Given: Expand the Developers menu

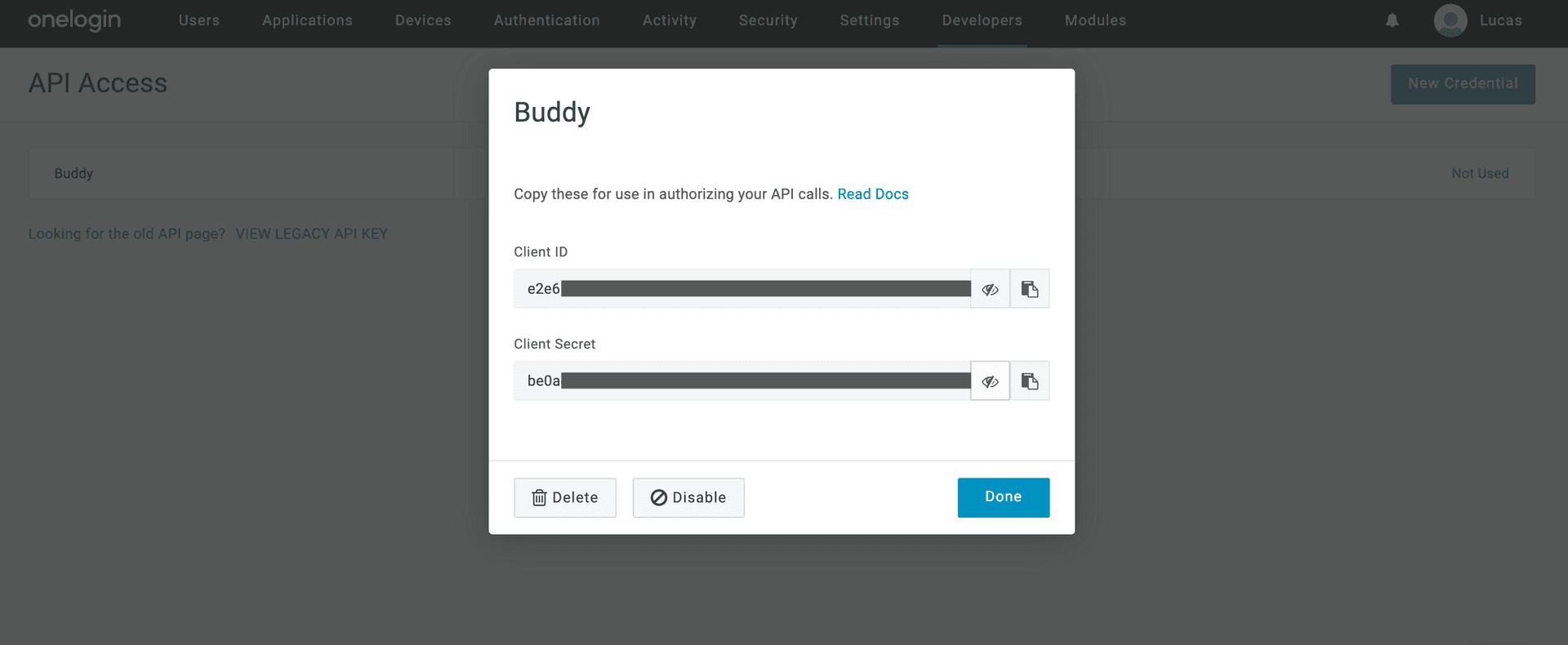Looking at the screenshot, I should (982, 20).
